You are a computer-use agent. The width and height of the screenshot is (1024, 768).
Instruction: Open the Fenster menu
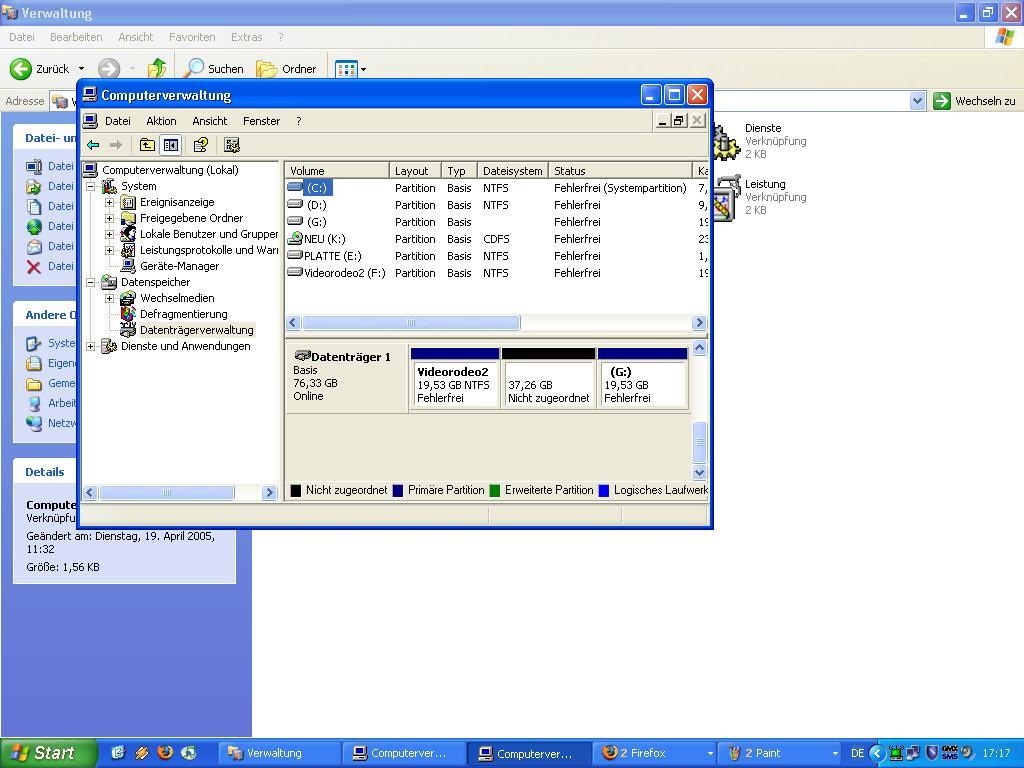tap(261, 121)
